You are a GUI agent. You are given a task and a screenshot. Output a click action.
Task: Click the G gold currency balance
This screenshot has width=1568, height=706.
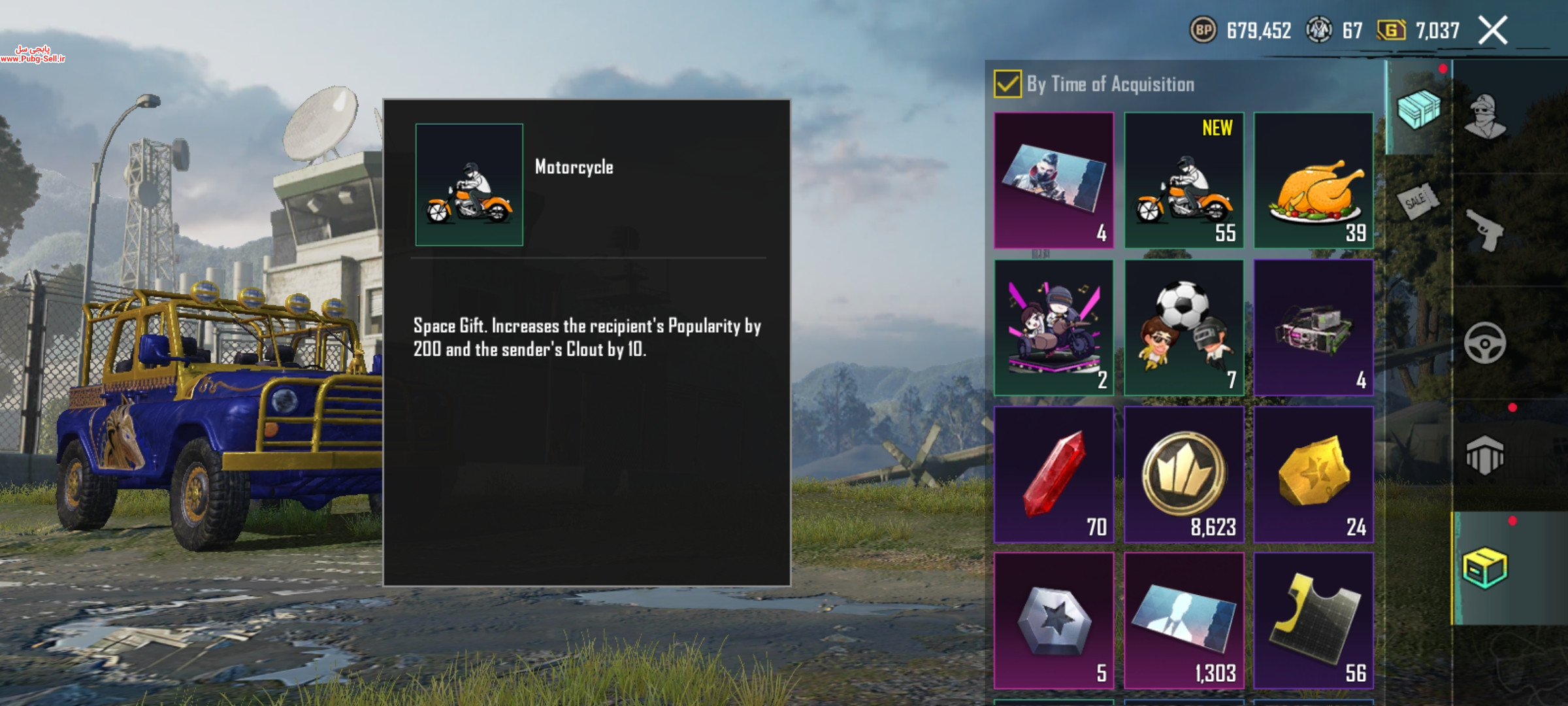pos(1418,30)
